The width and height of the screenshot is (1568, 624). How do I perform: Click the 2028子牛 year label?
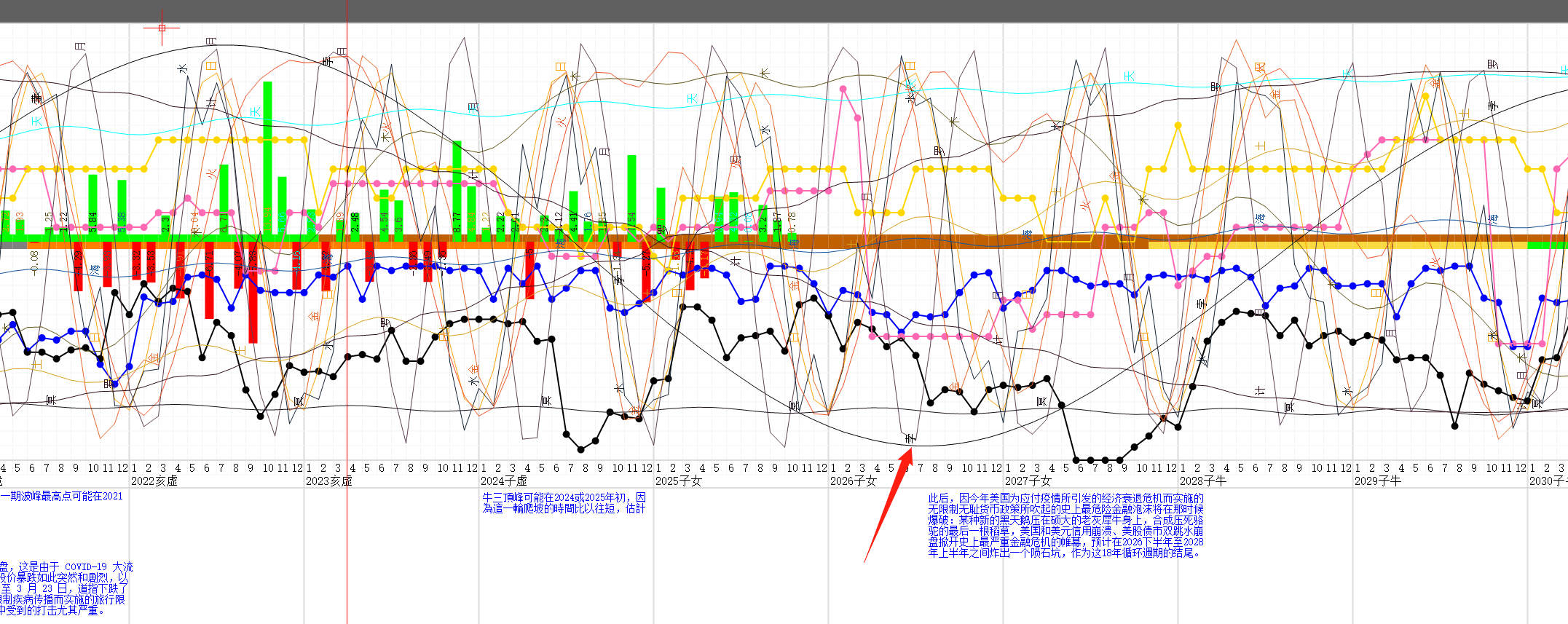pyautogui.click(x=1202, y=481)
